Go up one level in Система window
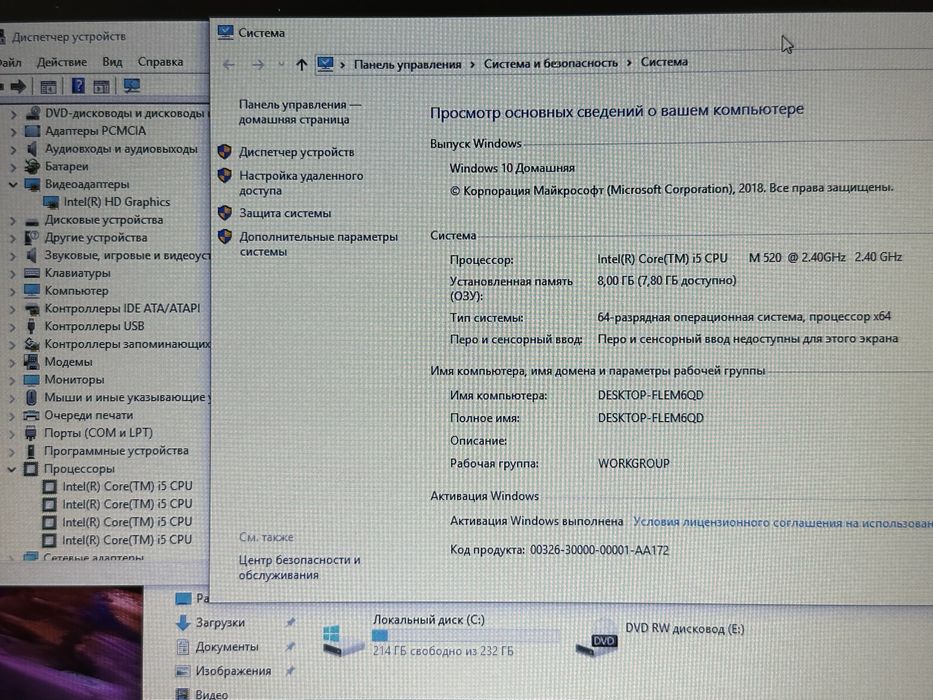The width and height of the screenshot is (933, 700). [x=302, y=64]
